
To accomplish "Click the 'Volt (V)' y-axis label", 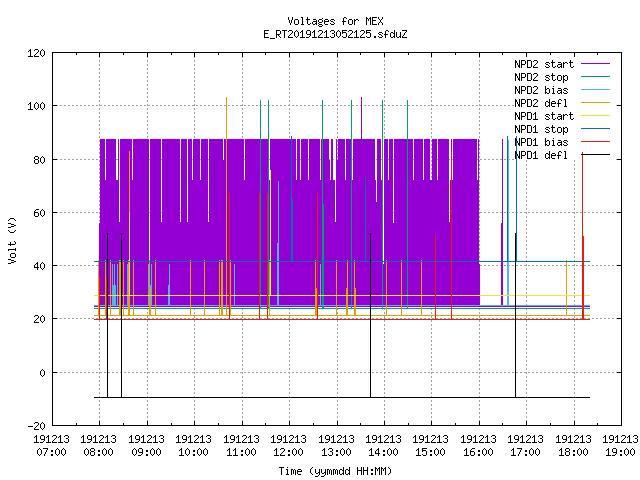I will click(x=12, y=240).
